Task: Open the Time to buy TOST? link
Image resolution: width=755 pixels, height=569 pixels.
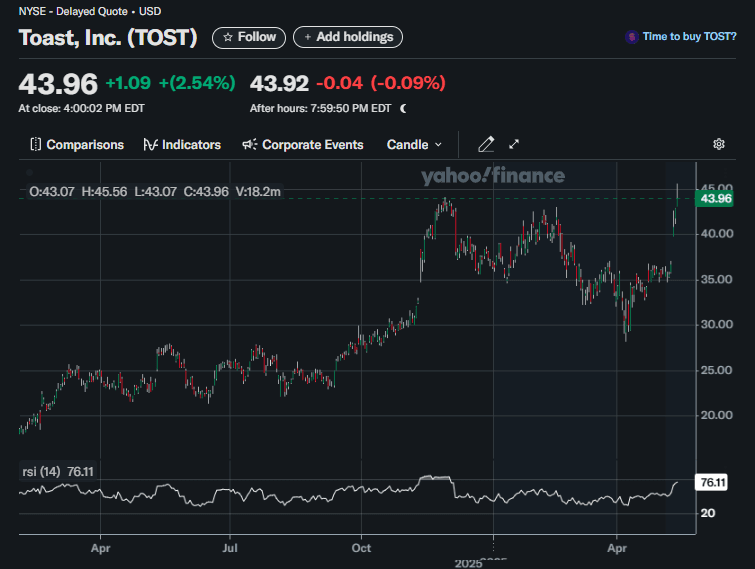Action: tap(689, 37)
